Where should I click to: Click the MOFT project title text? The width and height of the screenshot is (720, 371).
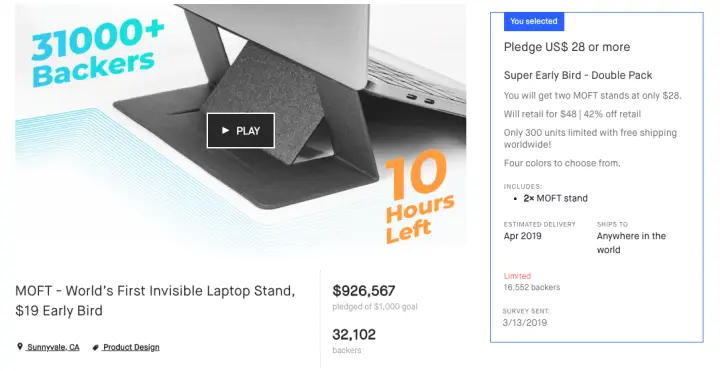click(155, 301)
